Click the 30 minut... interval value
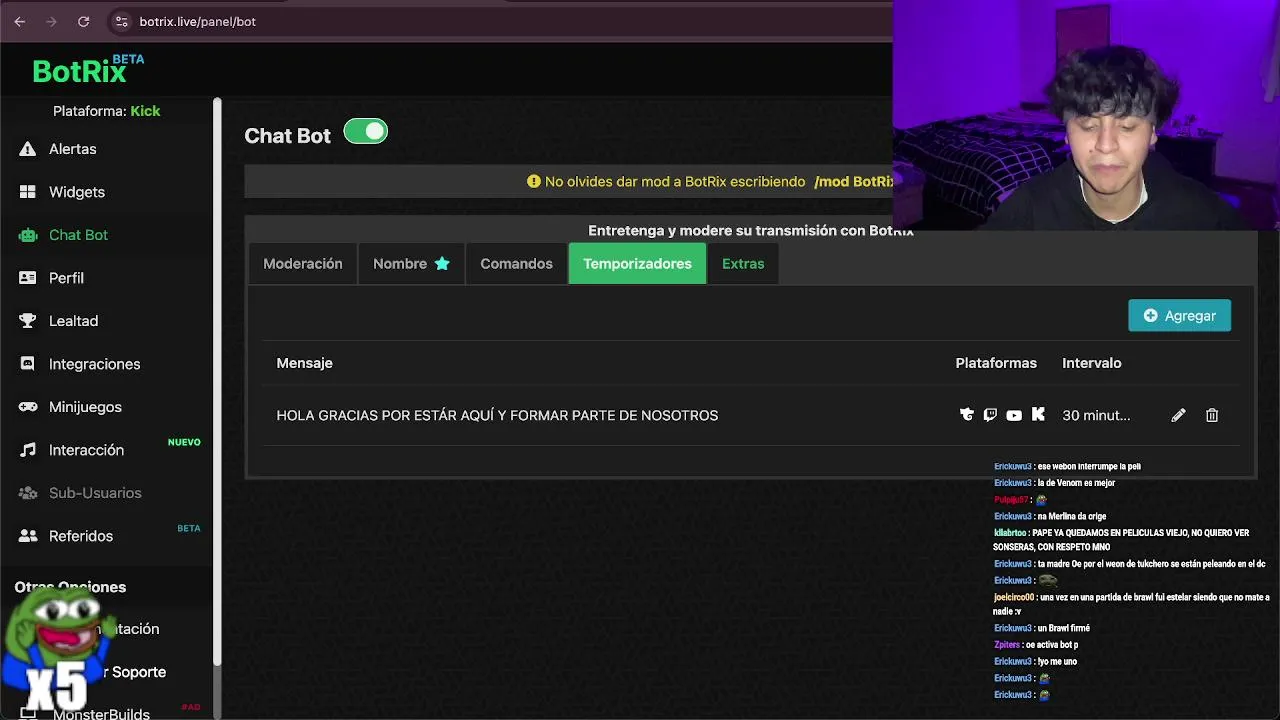 click(1096, 415)
